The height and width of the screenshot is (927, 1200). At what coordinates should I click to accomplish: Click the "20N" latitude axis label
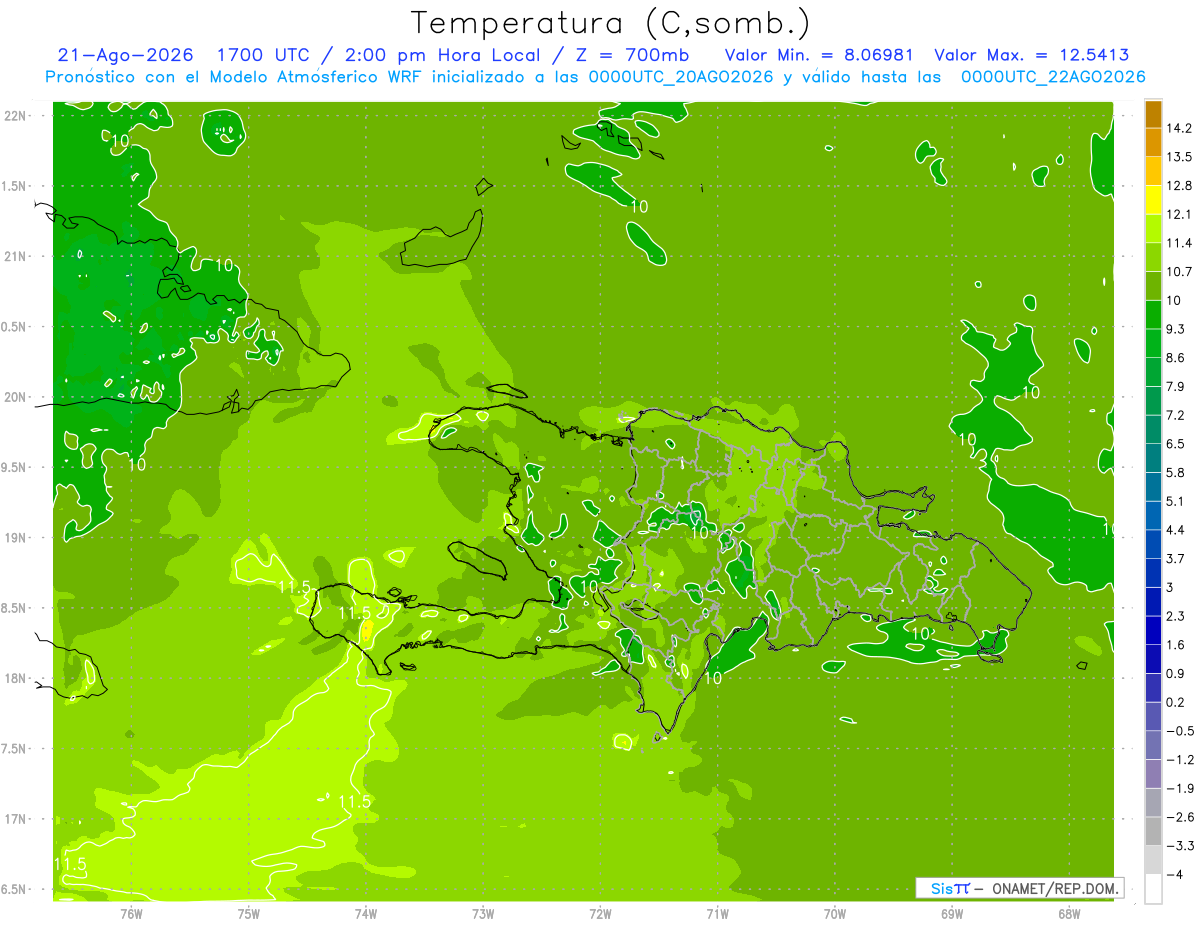click(14, 397)
